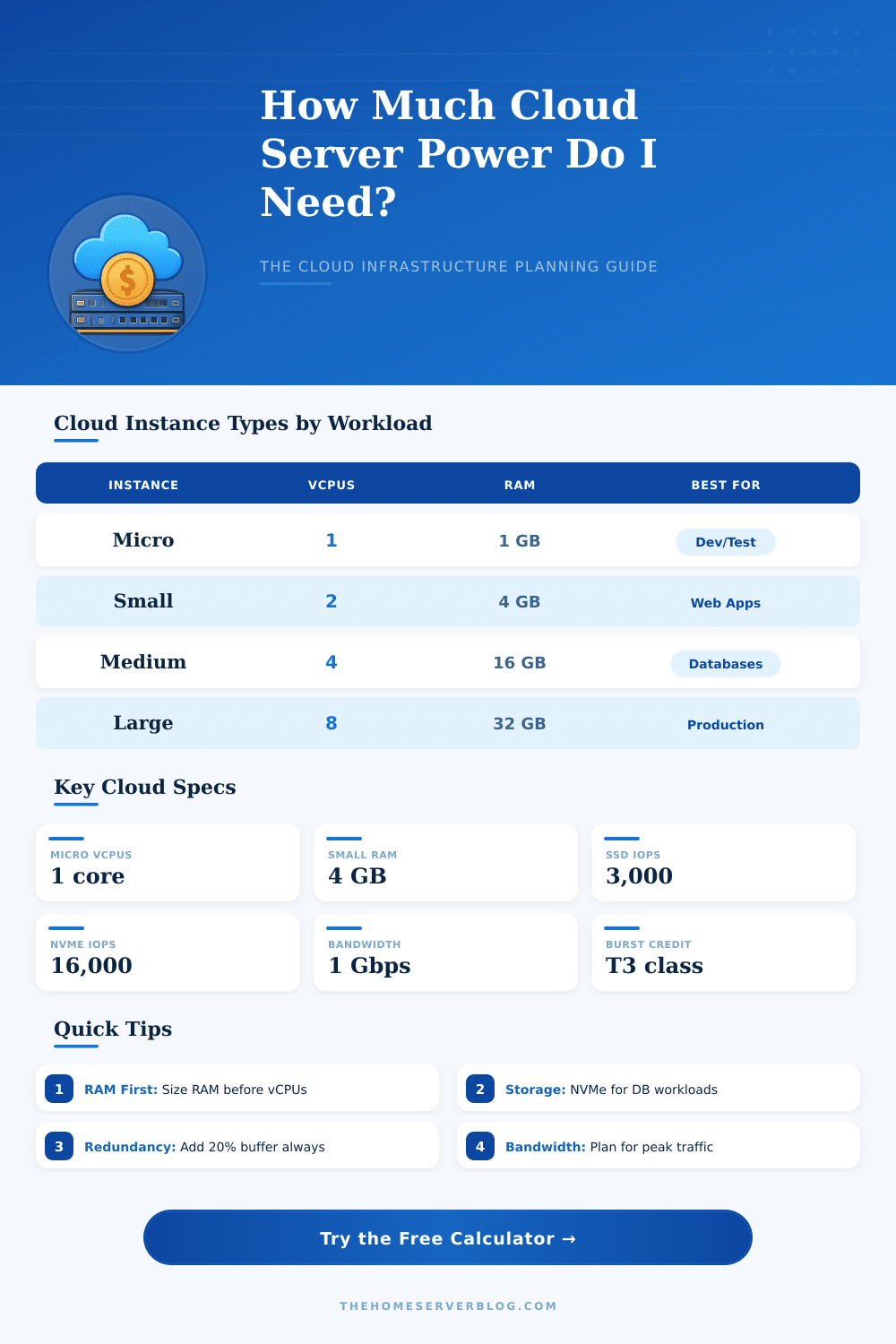This screenshot has height=1344, width=896.
Task: Click the SSD IOPS 3,000 card
Action: click(x=723, y=863)
